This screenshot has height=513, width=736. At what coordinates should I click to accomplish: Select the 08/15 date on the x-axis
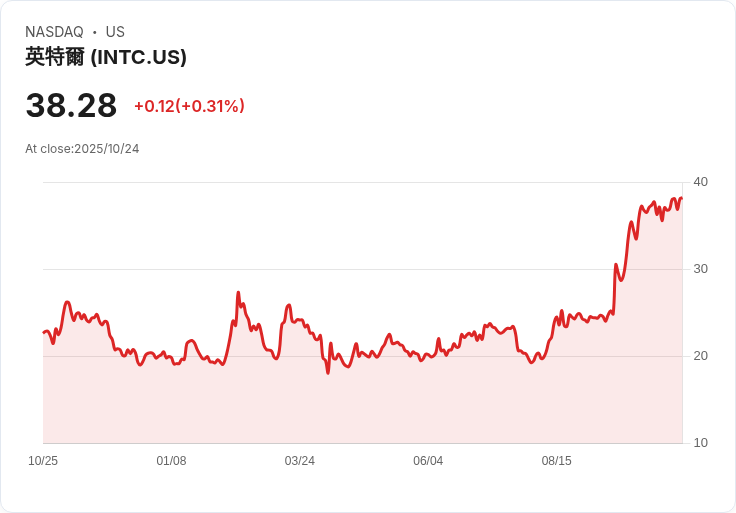click(556, 461)
